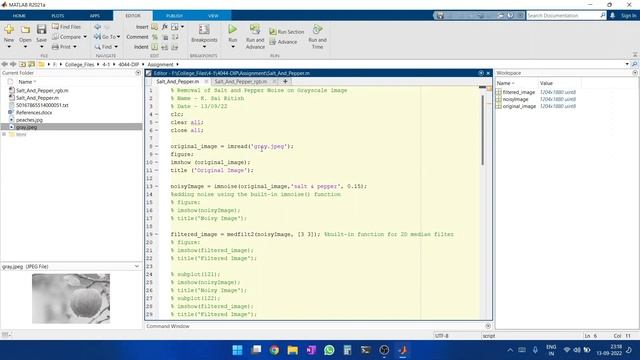Switch to the PLOTS ribbon tab

tap(58, 16)
